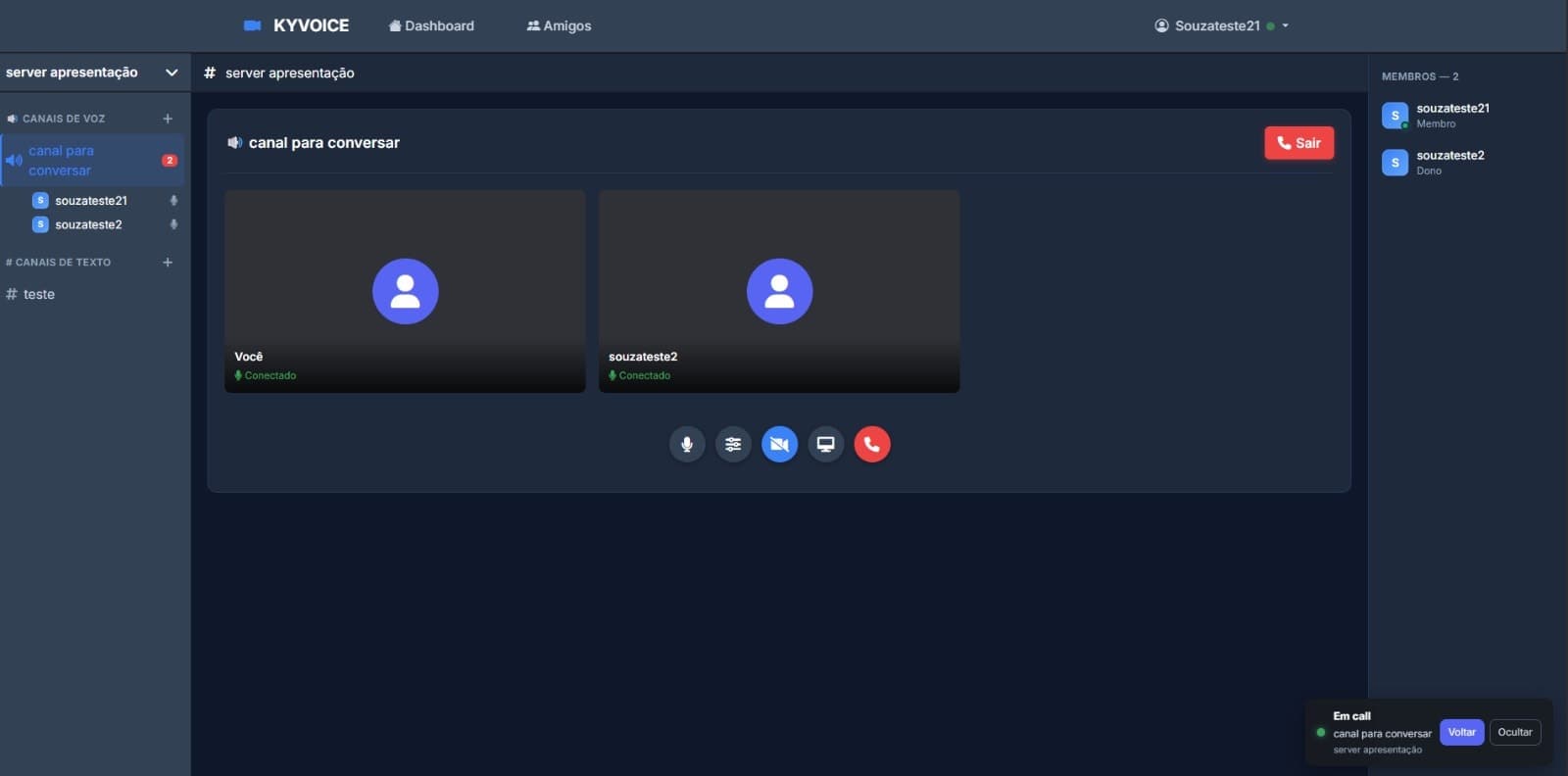The width and height of the screenshot is (1568, 776).
Task: Expand the server apresentação dropdown
Action: (x=171, y=73)
